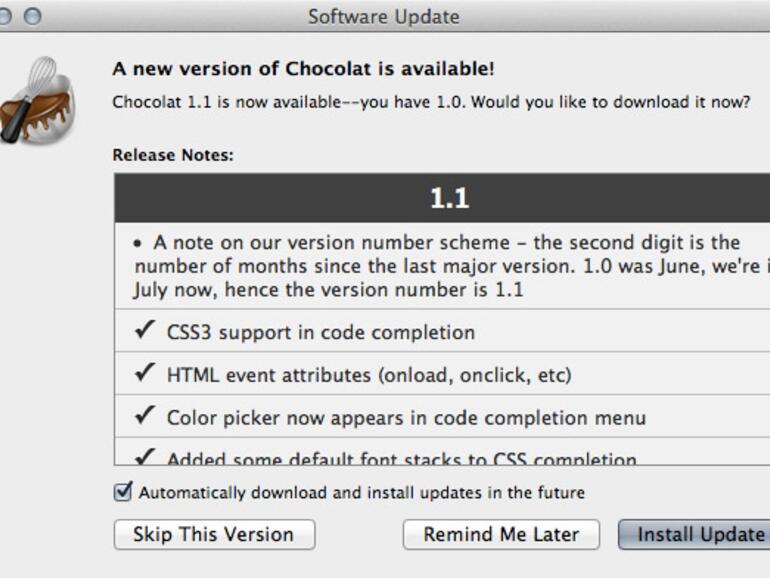Click the checkmark next to Color picker
The width and height of the screenshot is (770, 578).
click(x=144, y=417)
